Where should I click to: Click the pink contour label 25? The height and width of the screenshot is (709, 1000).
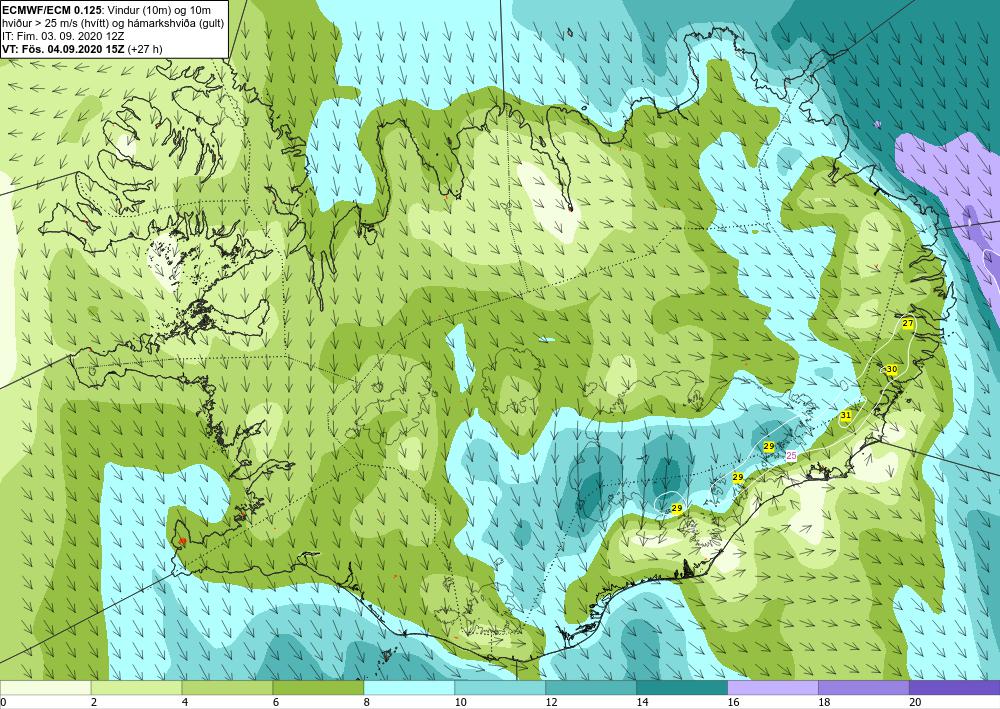click(791, 455)
